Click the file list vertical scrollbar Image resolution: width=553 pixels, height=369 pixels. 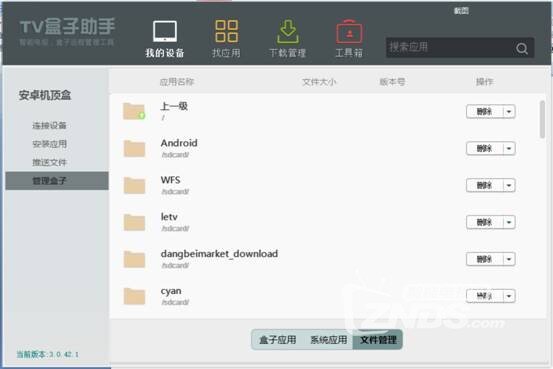pos(542,119)
